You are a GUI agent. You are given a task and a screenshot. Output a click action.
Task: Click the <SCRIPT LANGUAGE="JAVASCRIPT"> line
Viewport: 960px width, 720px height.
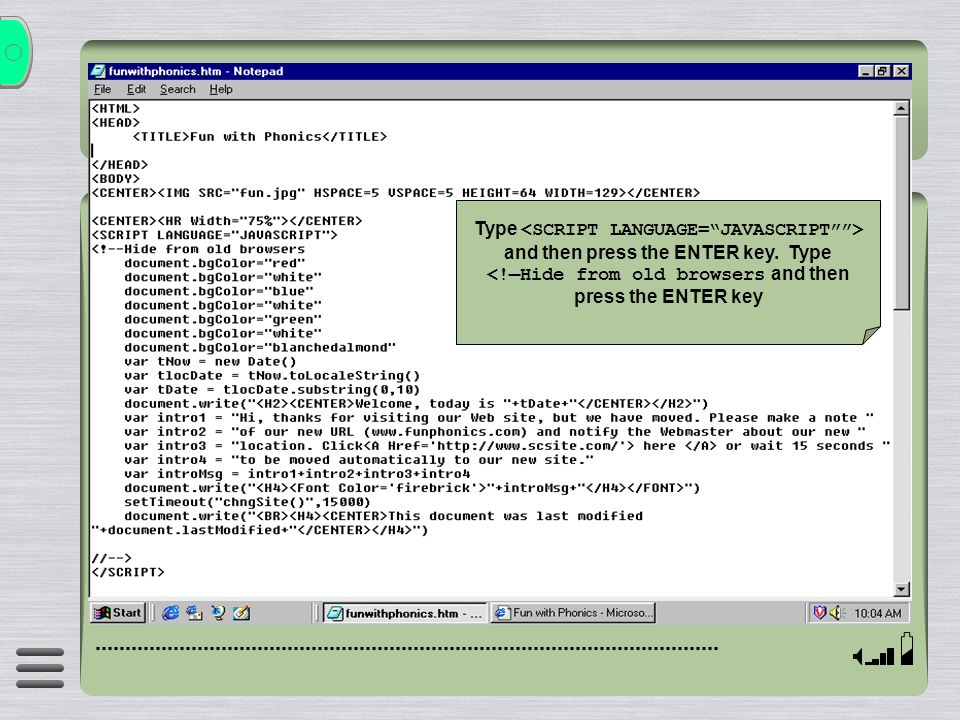point(214,235)
